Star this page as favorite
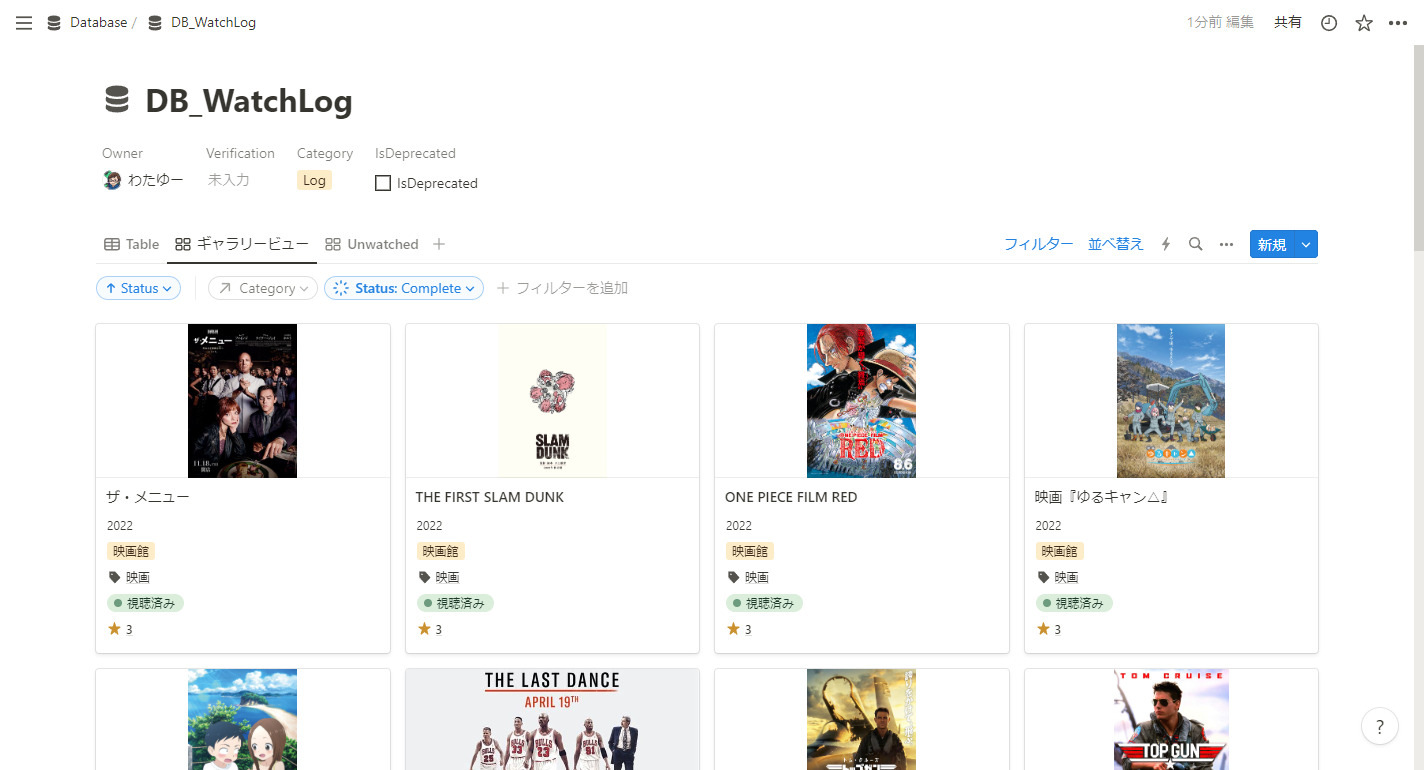This screenshot has height=770, width=1424. tap(1364, 23)
